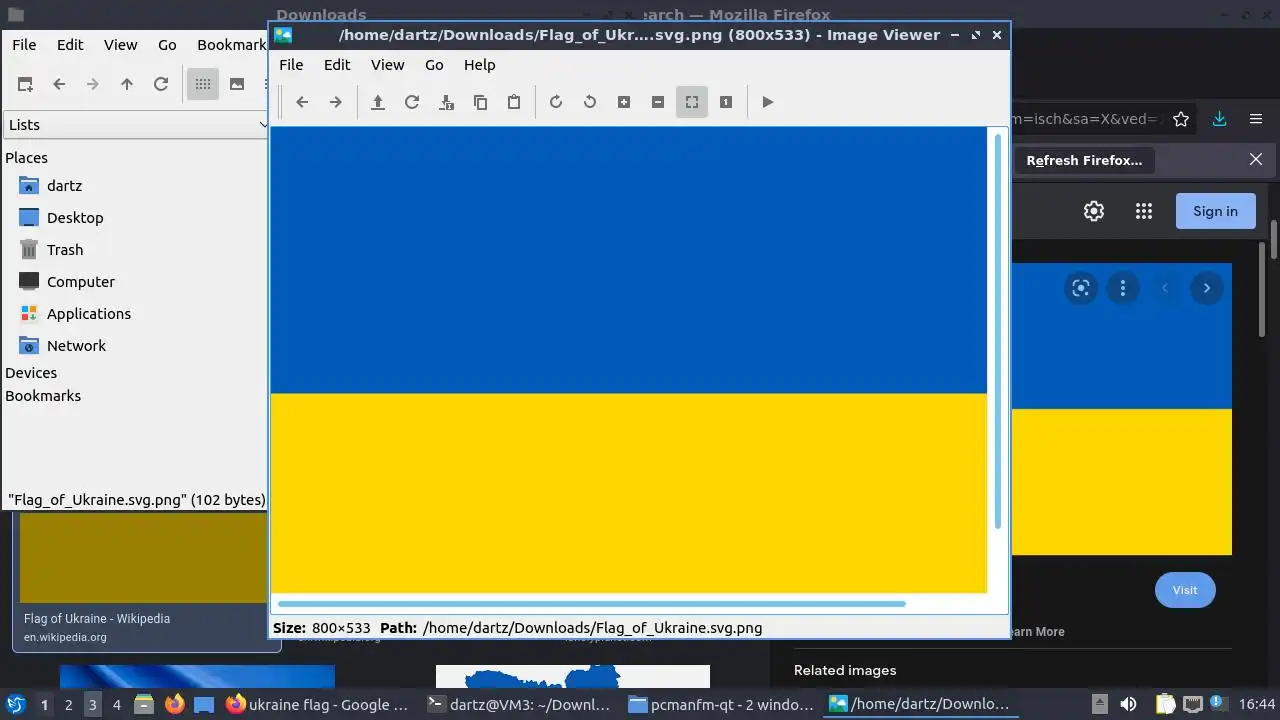Open Edit menu in the file manager

pyautogui.click(x=70, y=44)
